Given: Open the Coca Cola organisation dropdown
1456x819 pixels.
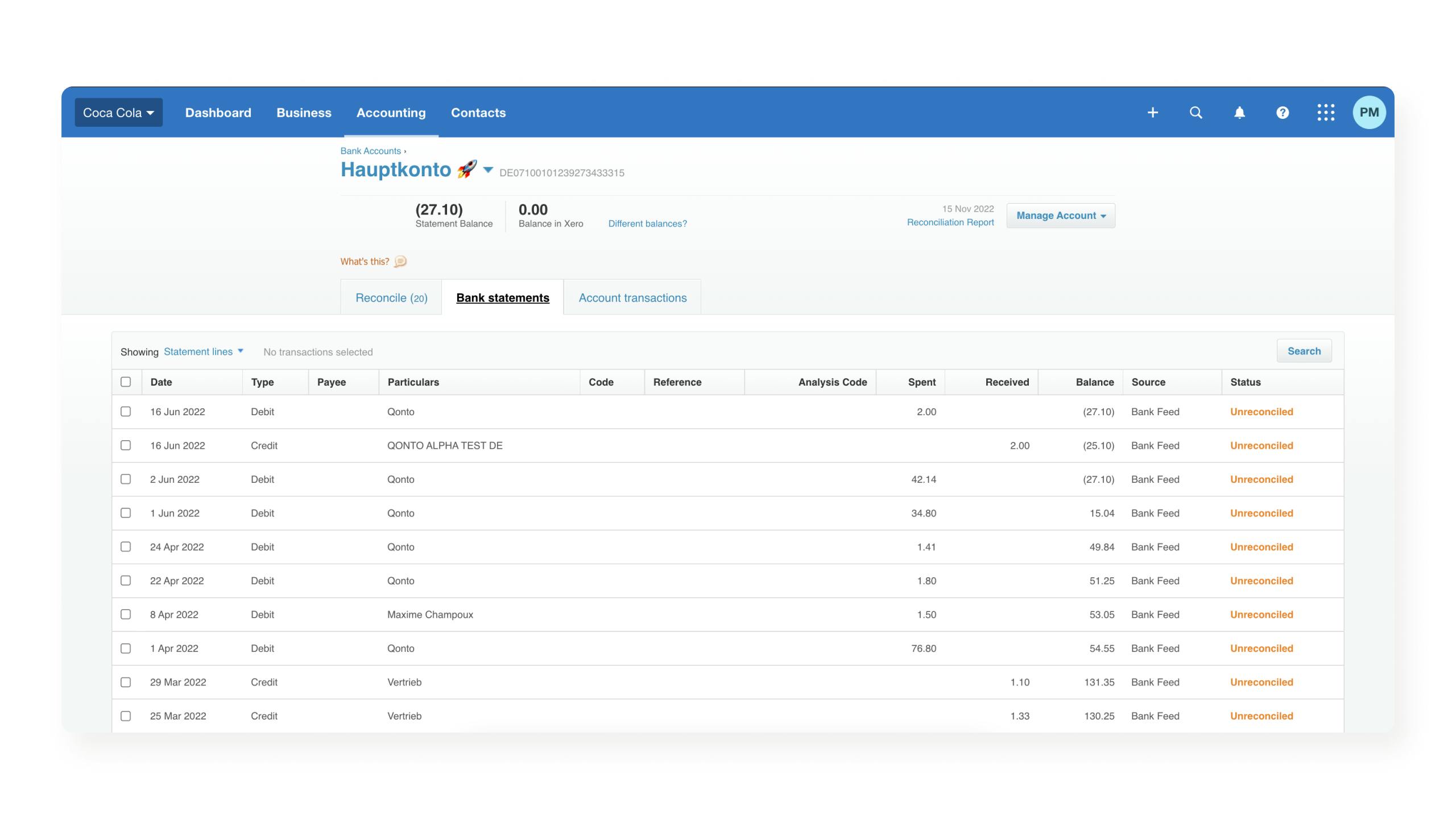Looking at the screenshot, I should pos(118,112).
